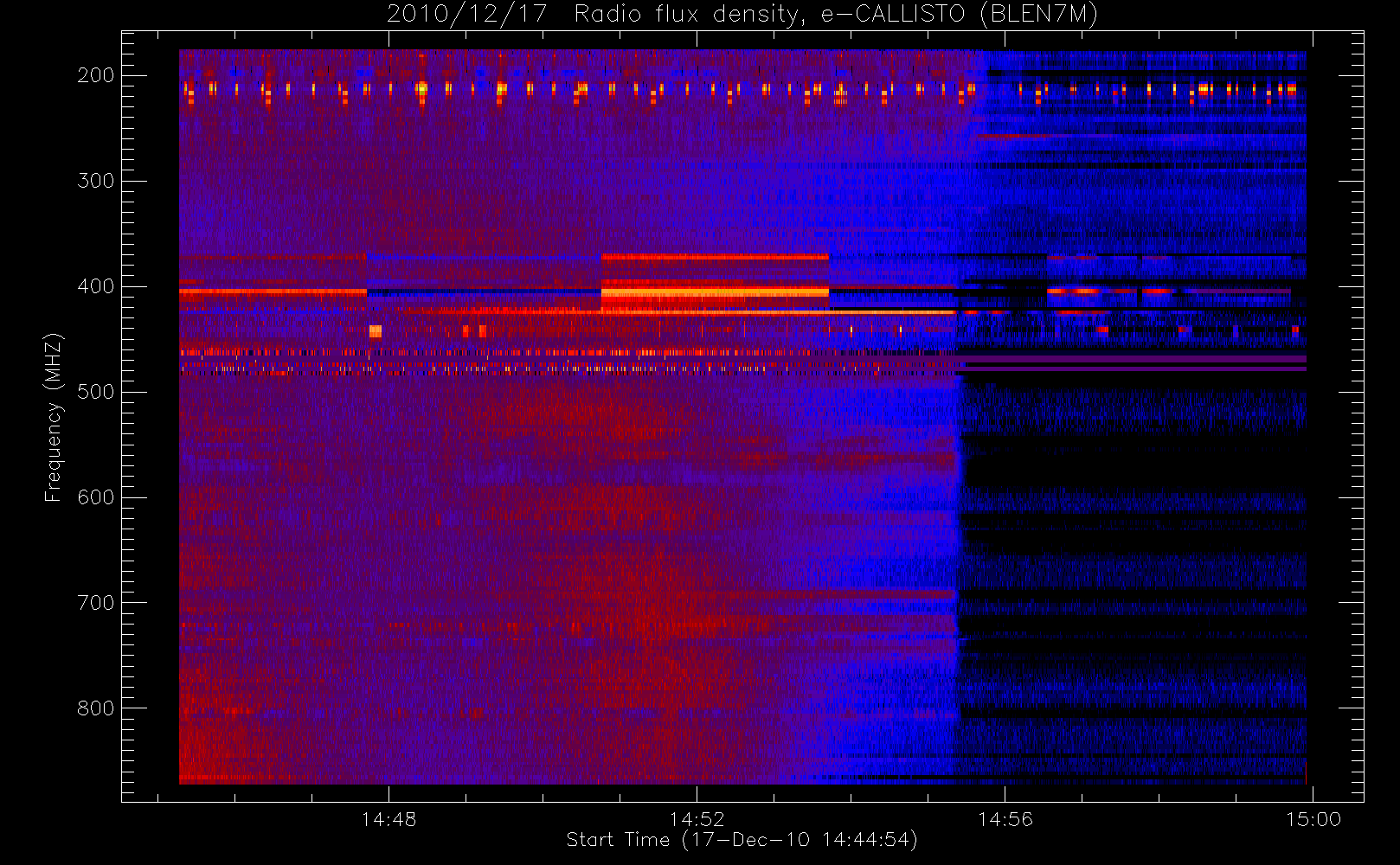1400x865 pixels.
Task: Select the 500 frequency tick label
Action: tap(95, 392)
